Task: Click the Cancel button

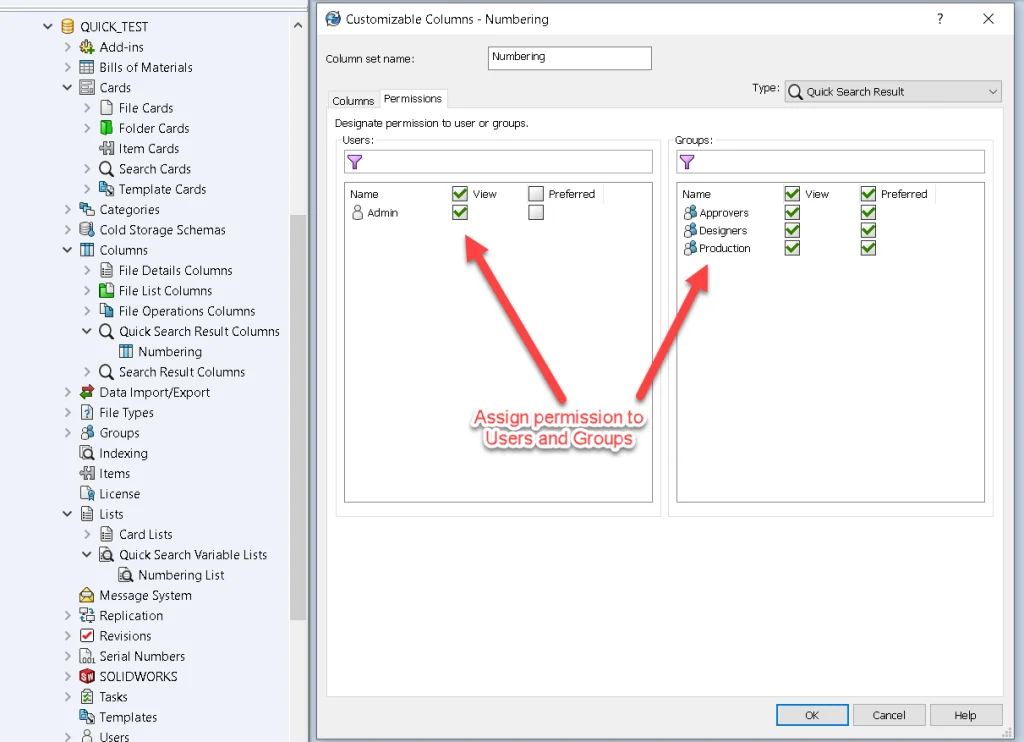Action: 888,715
